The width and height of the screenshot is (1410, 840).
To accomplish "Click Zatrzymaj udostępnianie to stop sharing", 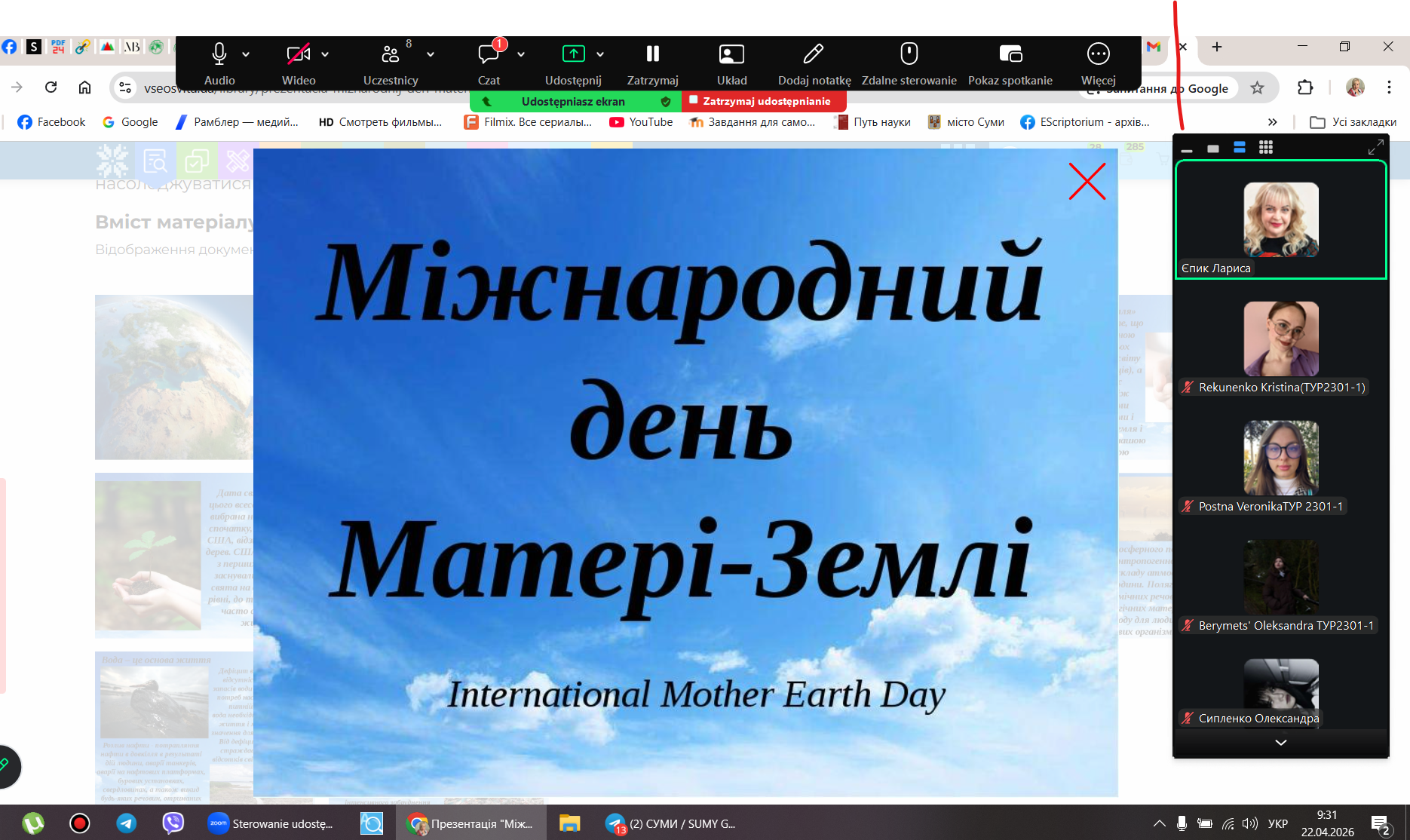I will pos(764,101).
